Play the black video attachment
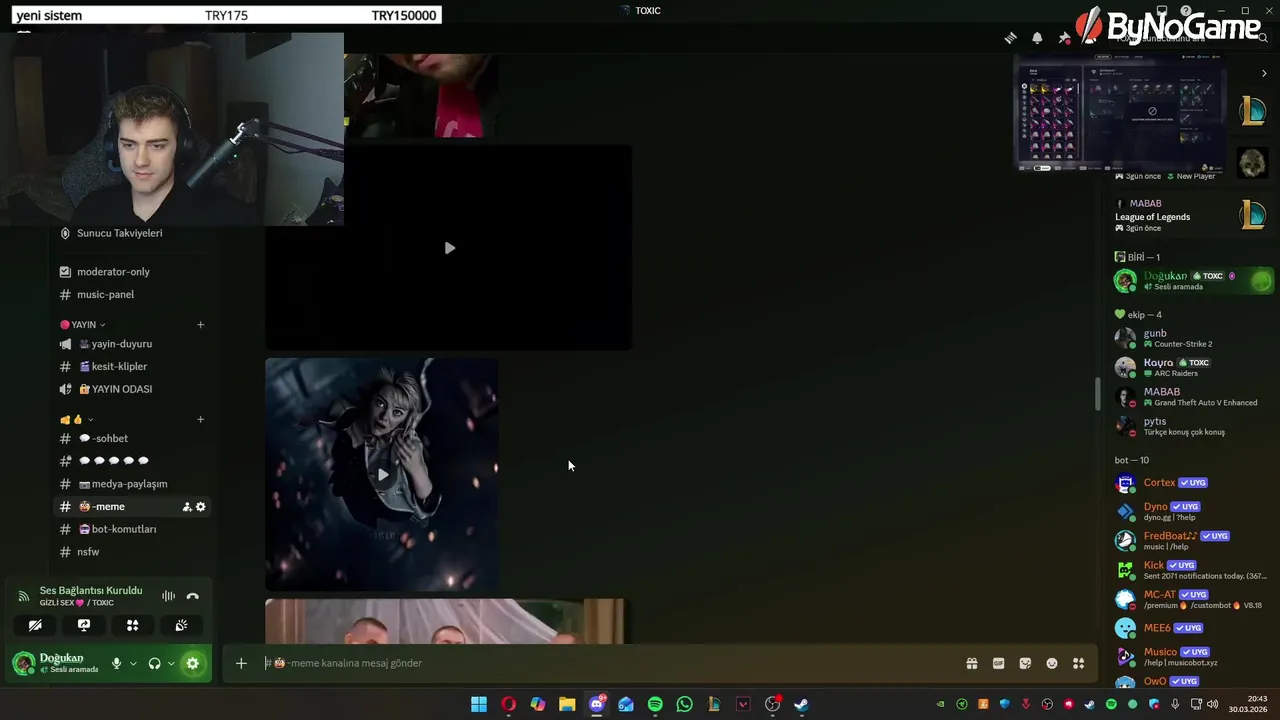The height and width of the screenshot is (720, 1280). (x=449, y=248)
